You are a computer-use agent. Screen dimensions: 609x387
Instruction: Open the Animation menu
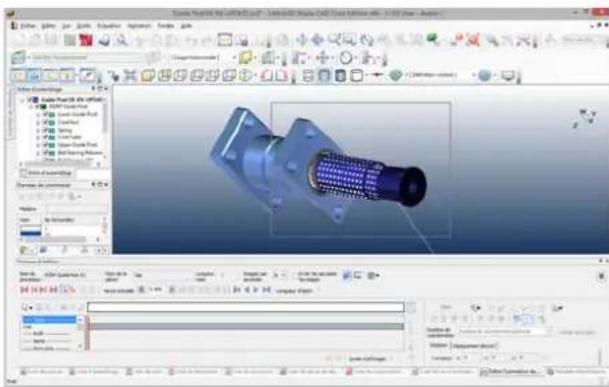[x=139, y=26]
